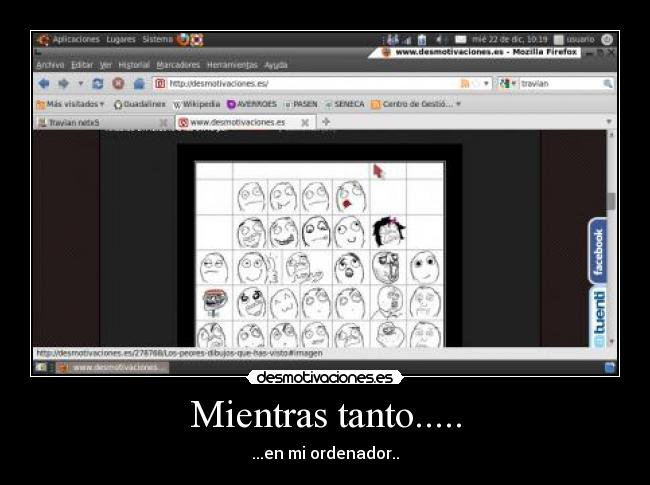Open the search engine selector dropdown
Image resolution: width=650 pixels, height=485 pixels.
click(508, 84)
